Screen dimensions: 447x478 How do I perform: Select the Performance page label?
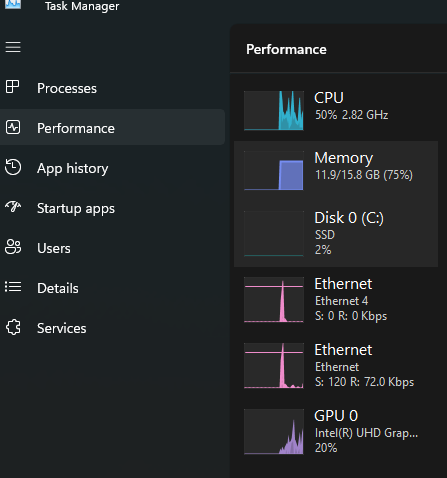[76, 128]
